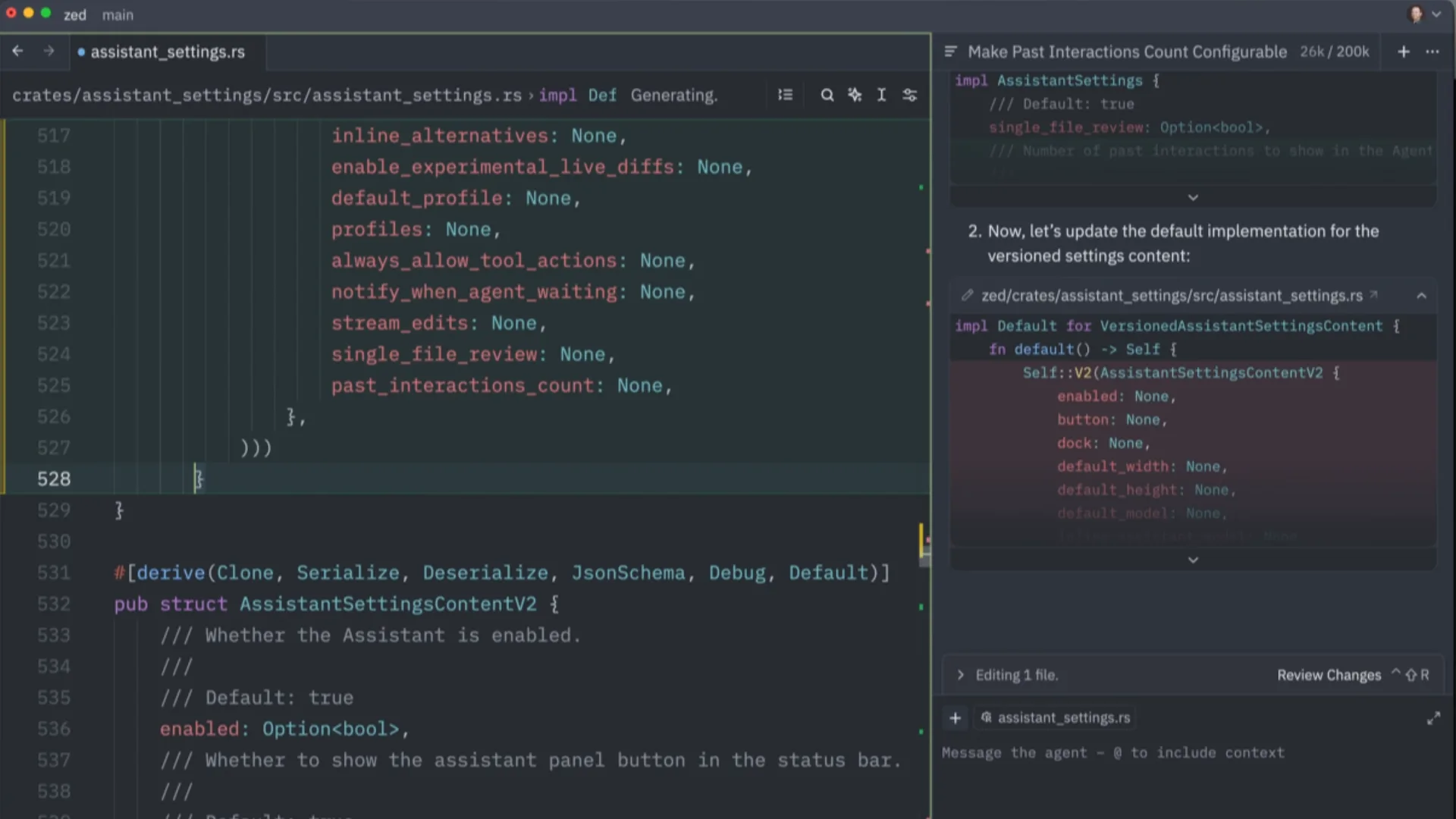The height and width of the screenshot is (819, 1456).
Task: Click 'impl Default for VersionedAssistantSettingsContent' in agent panel
Action: point(1169,325)
